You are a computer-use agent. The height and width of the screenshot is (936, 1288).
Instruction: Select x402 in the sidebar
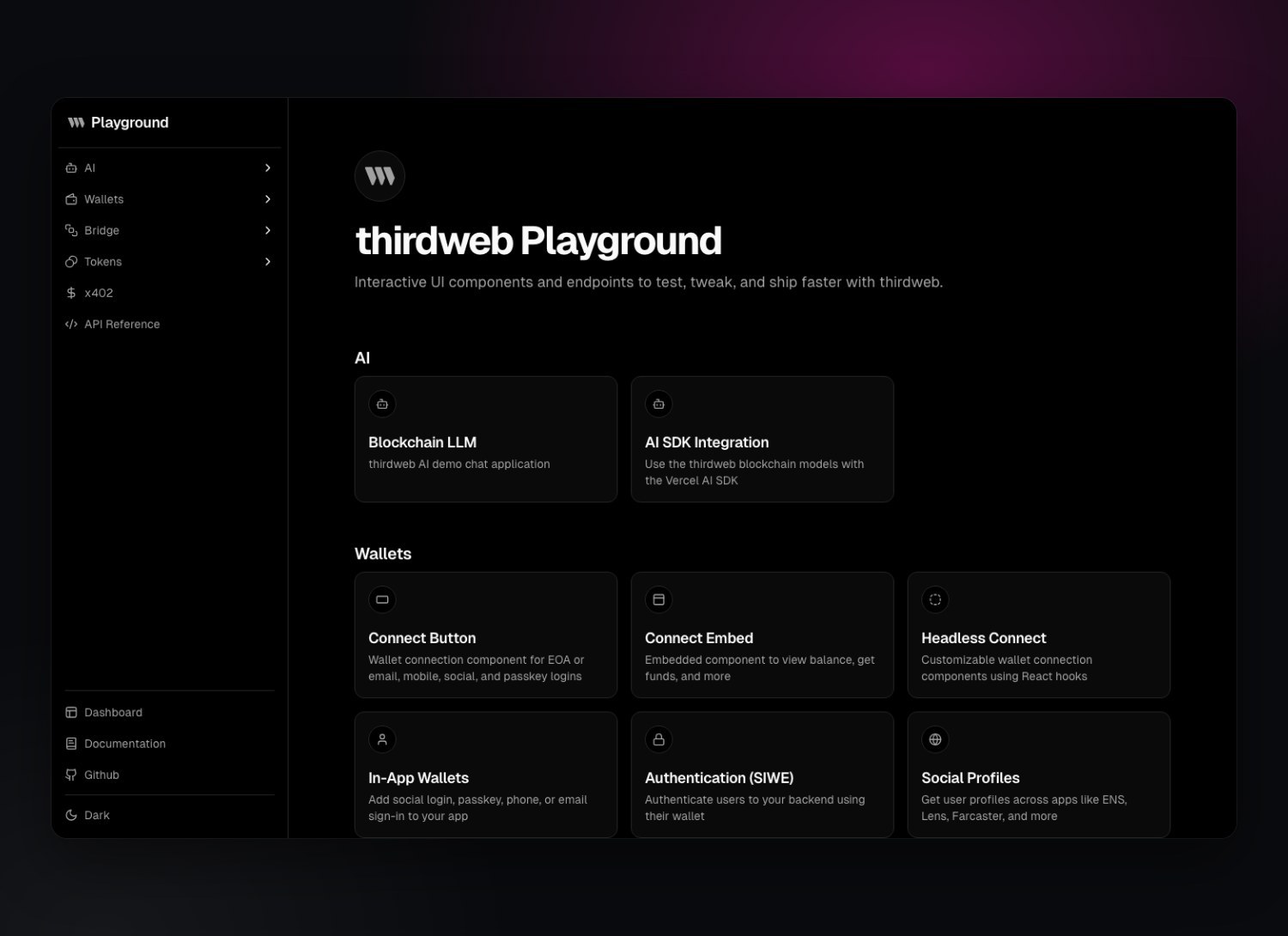169,293
